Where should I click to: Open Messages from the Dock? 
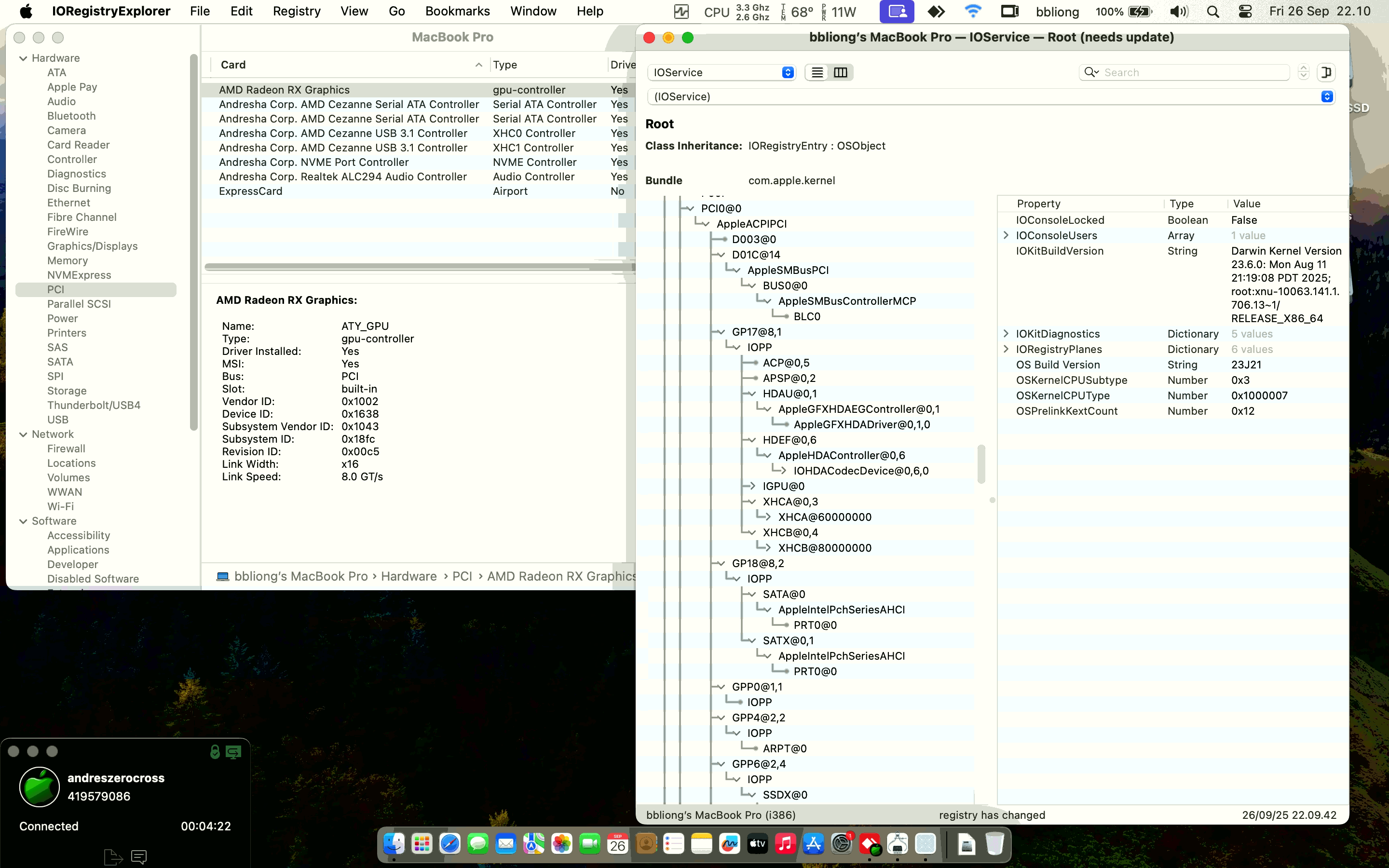(477, 844)
